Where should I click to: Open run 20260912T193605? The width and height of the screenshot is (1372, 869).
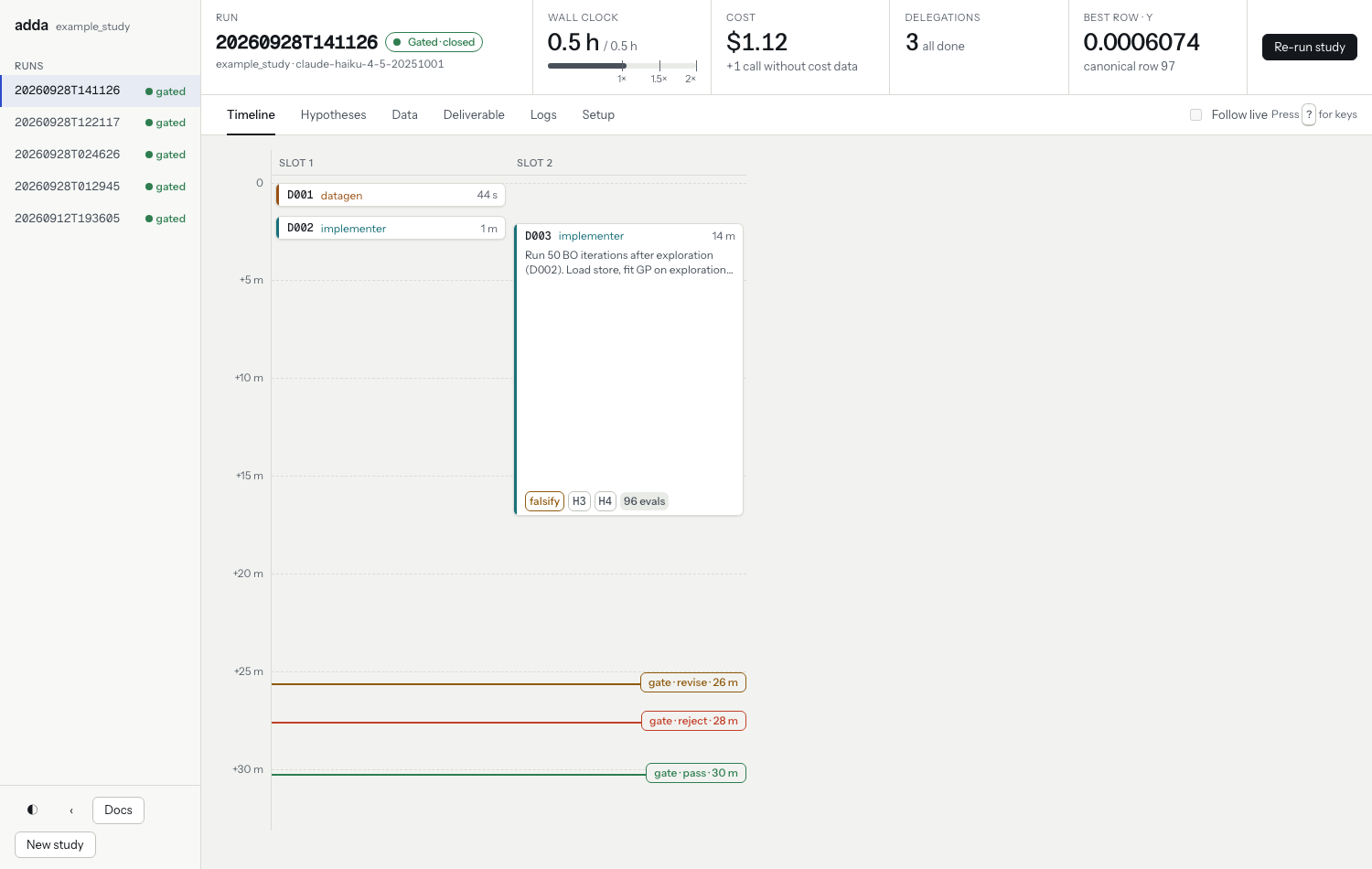pos(101,219)
